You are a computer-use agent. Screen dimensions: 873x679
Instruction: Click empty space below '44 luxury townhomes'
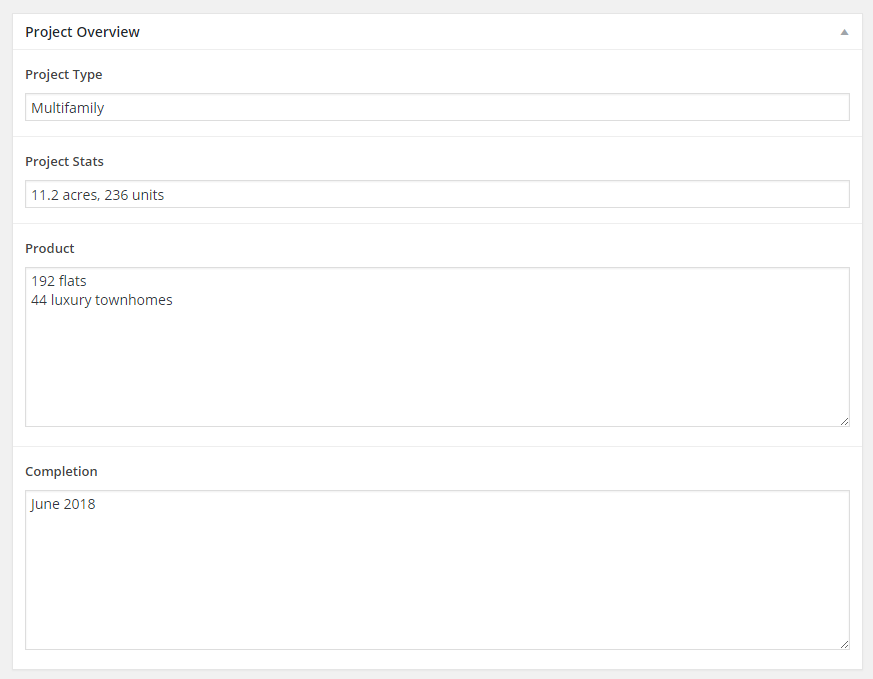(437, 367)
